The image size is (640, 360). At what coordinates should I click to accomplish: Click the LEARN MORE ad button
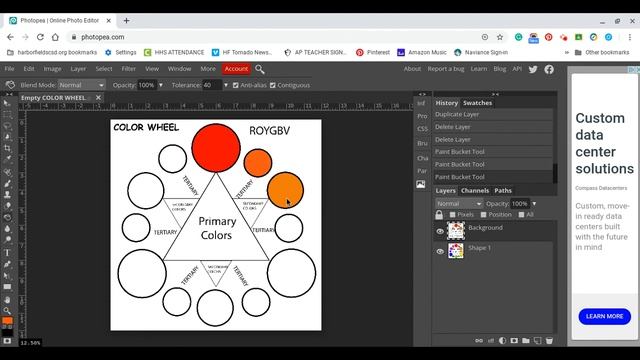pos(604,316)
